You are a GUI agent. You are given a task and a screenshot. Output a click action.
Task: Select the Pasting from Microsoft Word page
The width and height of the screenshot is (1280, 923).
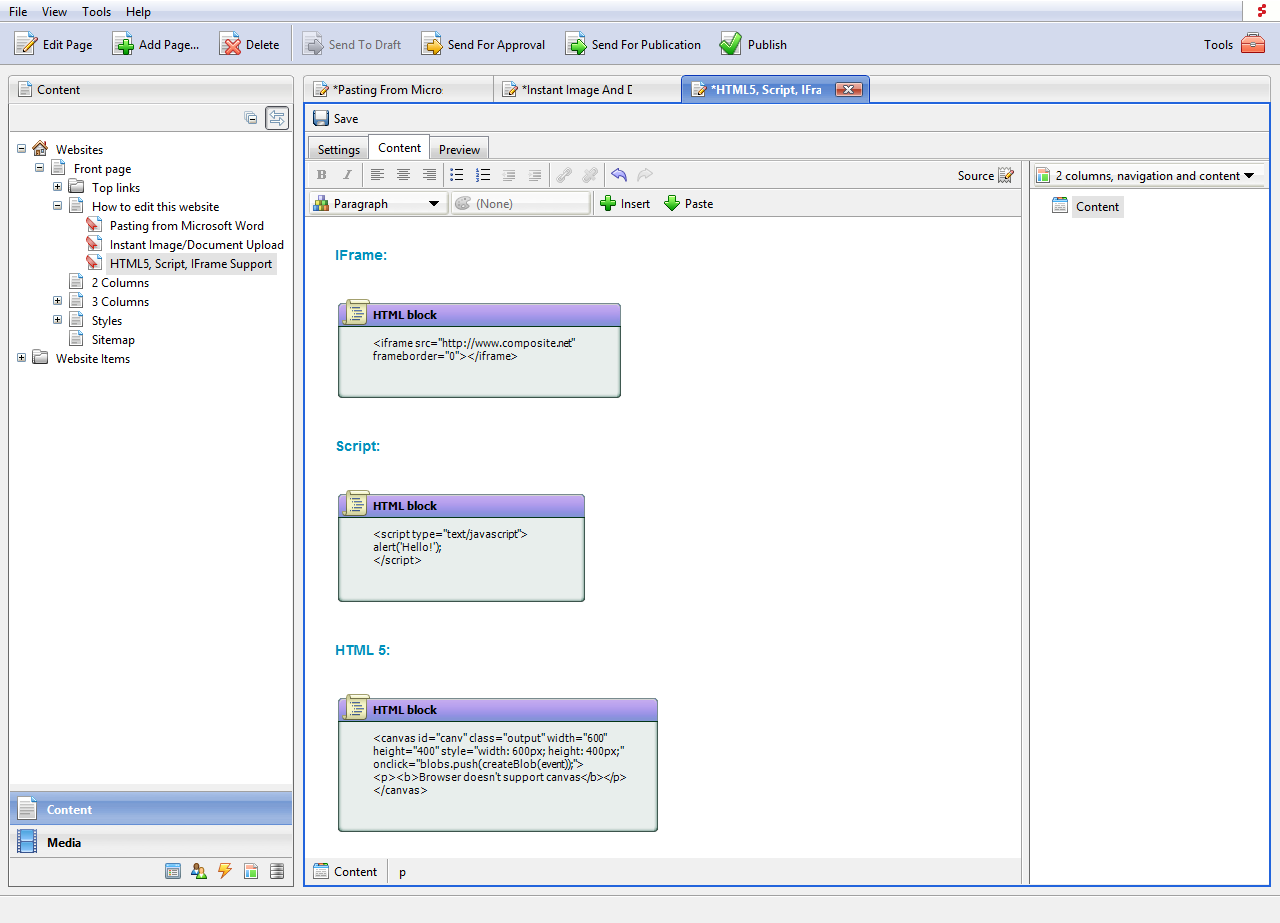(186, 225)
